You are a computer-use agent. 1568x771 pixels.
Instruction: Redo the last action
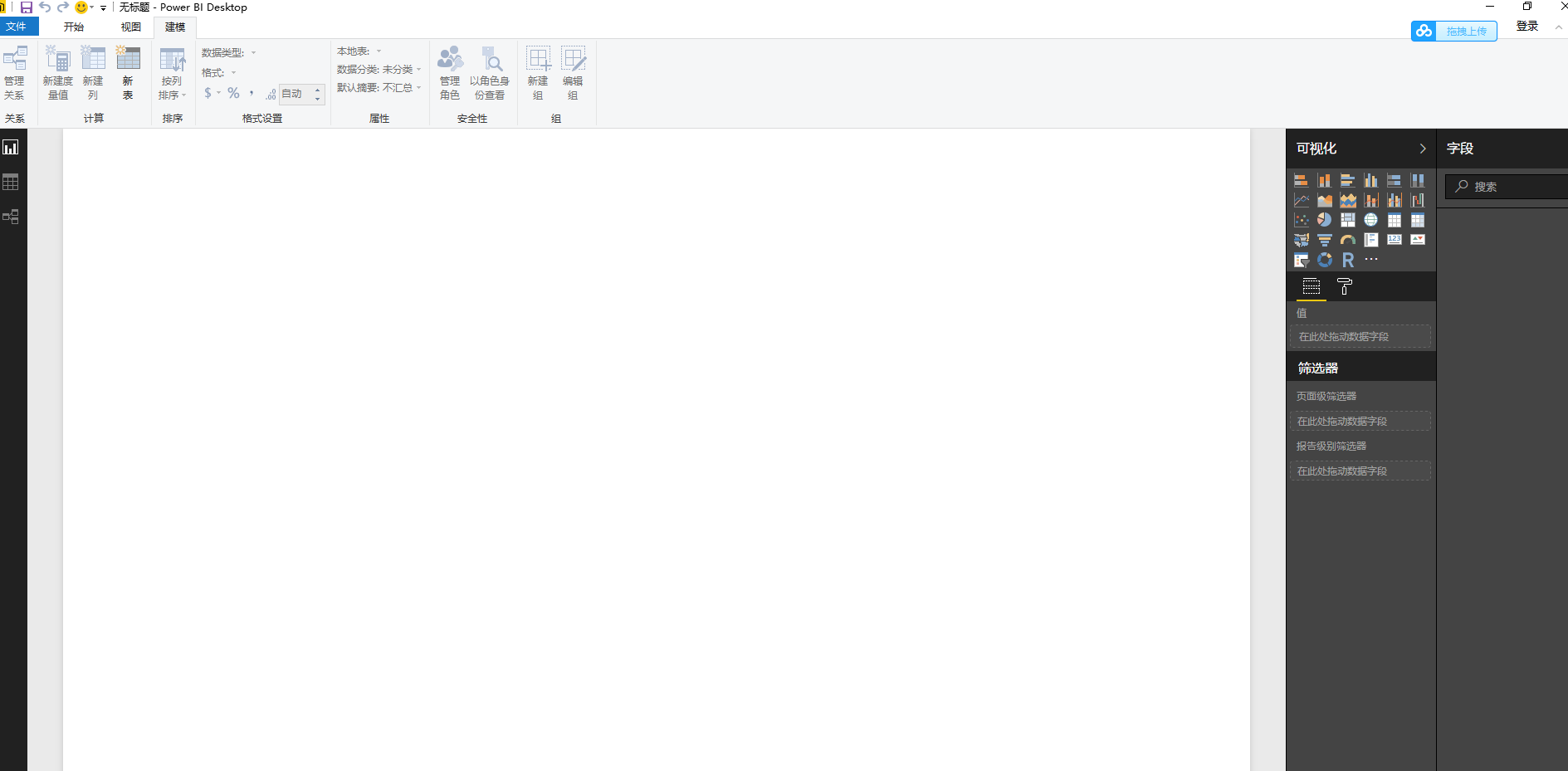[x=63, y=7]
